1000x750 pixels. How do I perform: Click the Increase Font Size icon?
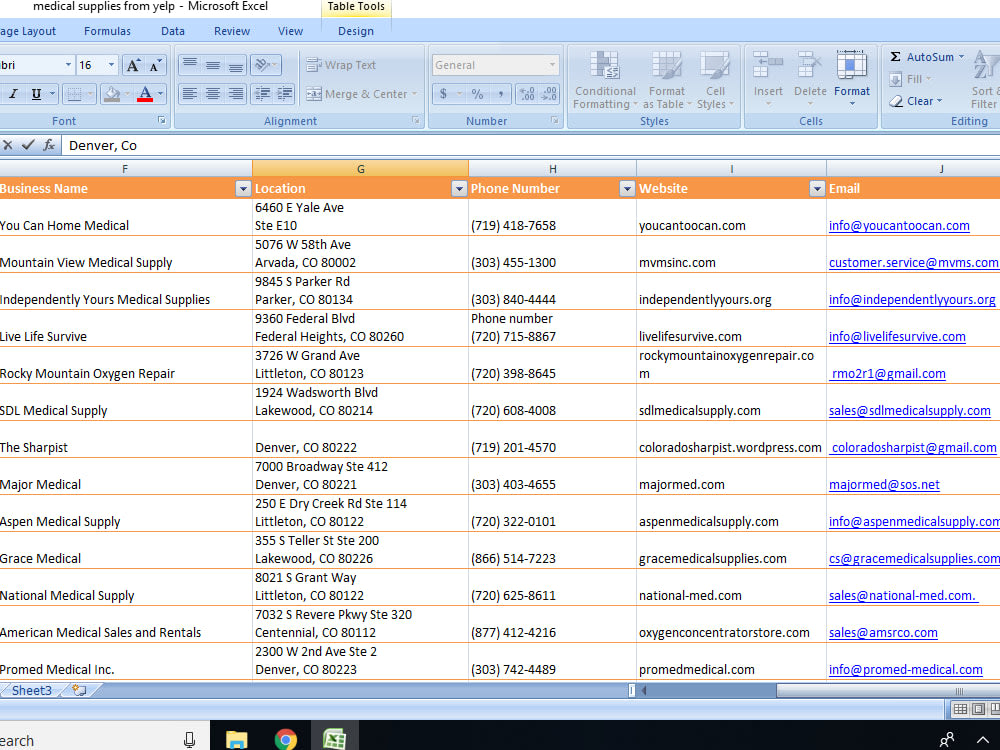[x=133, y=66]
